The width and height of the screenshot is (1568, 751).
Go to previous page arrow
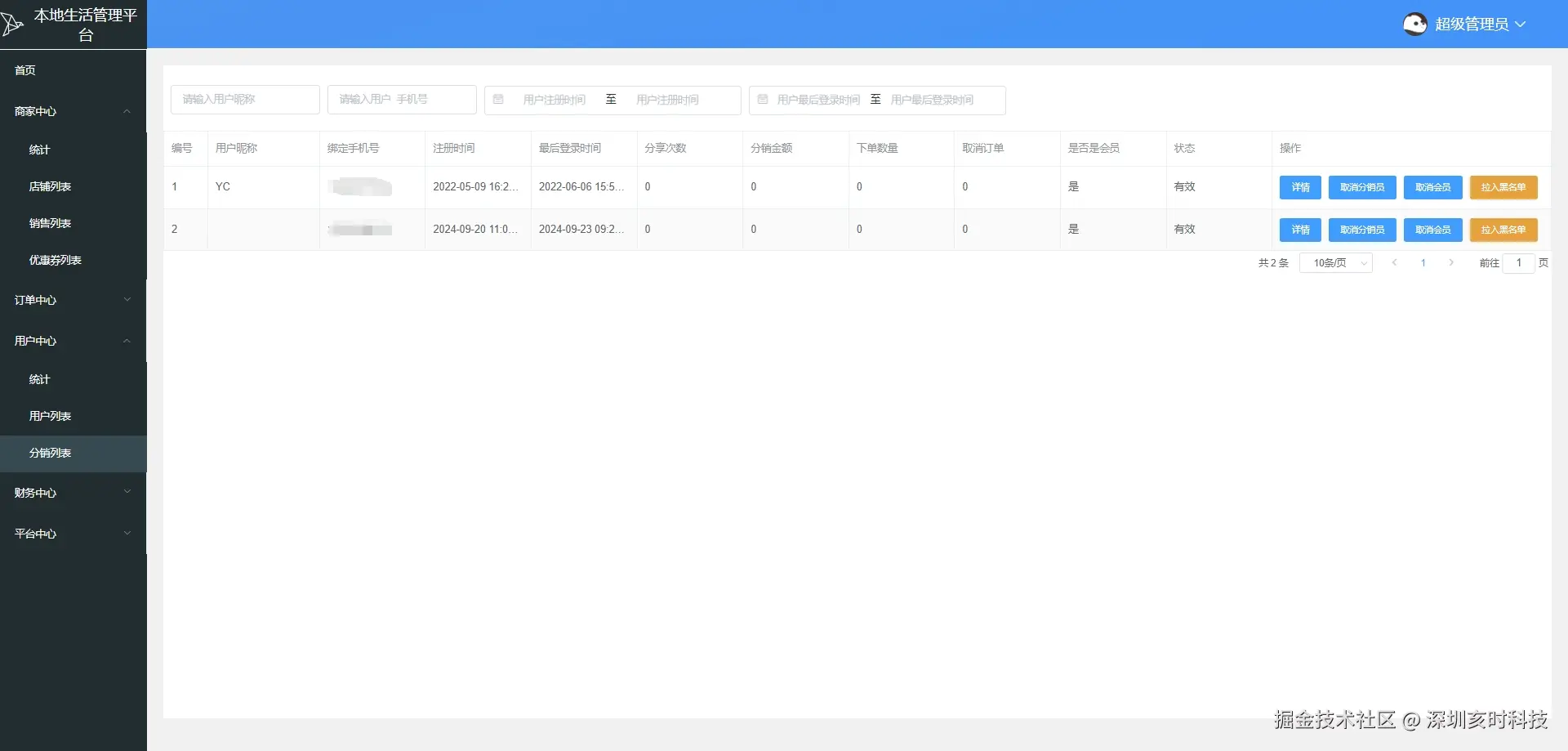coord(1395,263)
